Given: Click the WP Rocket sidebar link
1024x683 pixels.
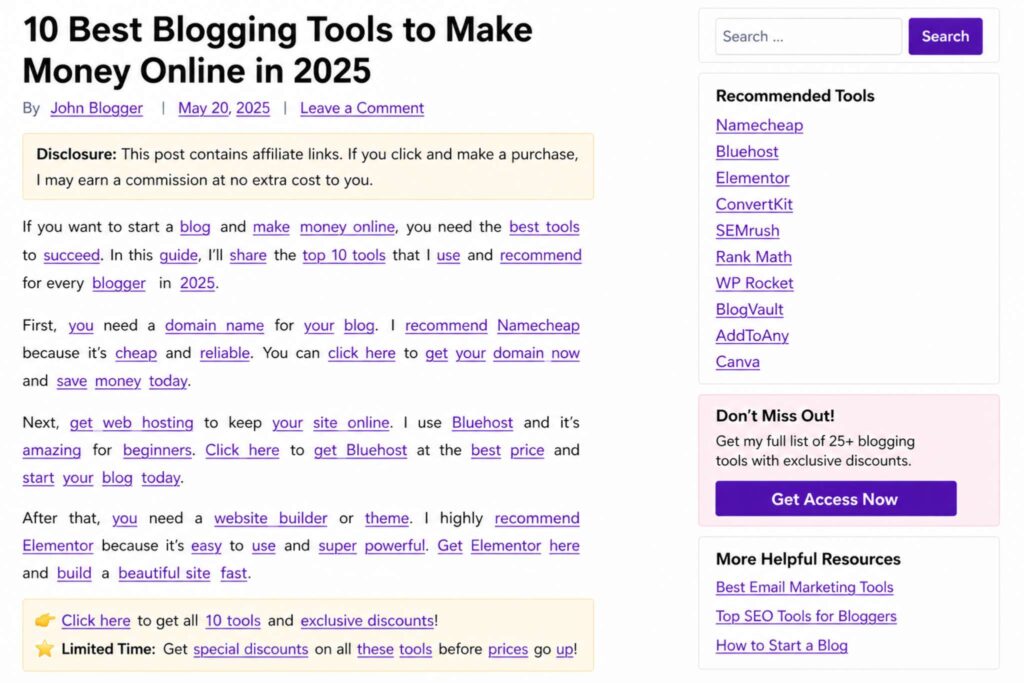Looking at the screenshot, I should [x=754, y=283].
